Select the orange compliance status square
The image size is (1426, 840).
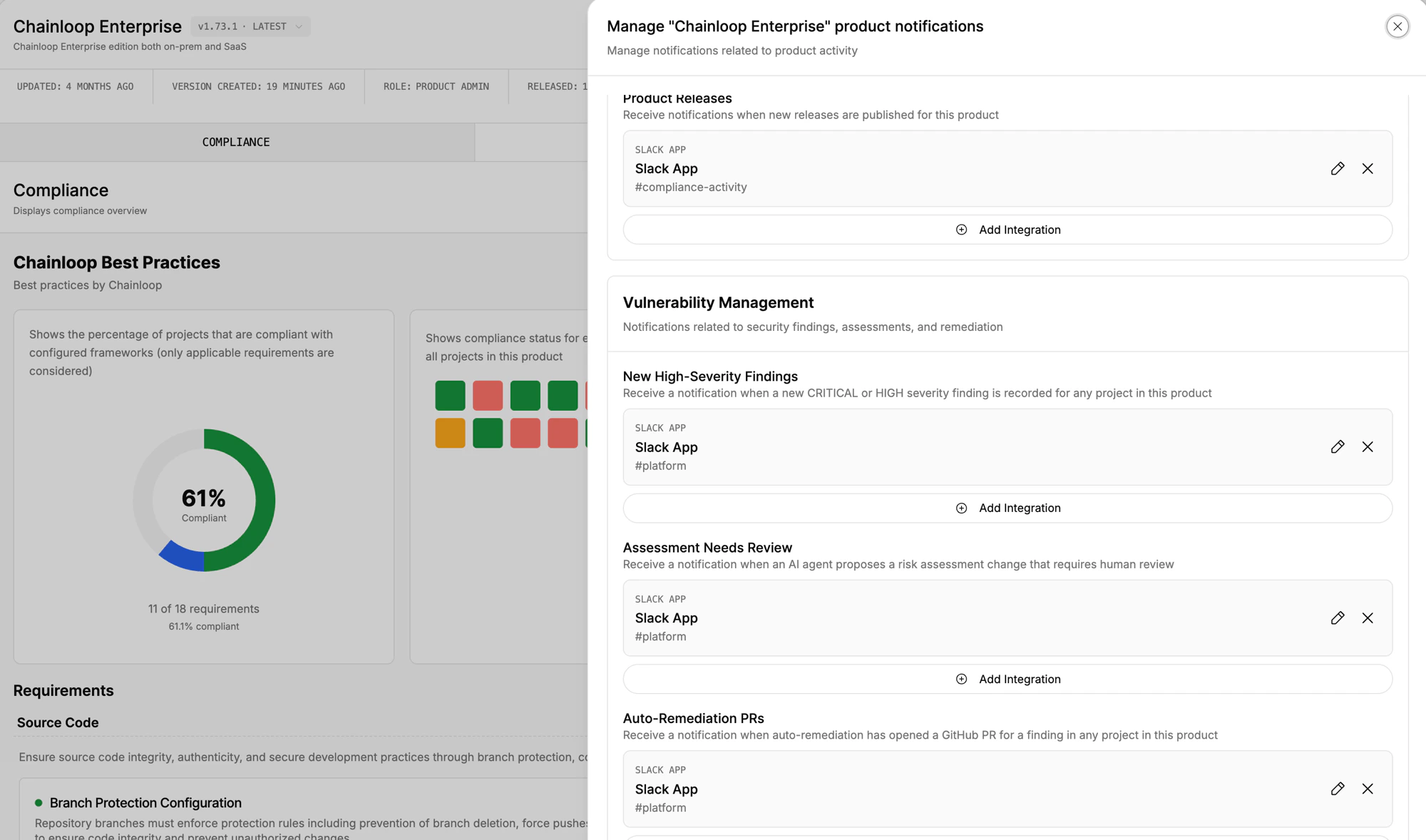450,433
